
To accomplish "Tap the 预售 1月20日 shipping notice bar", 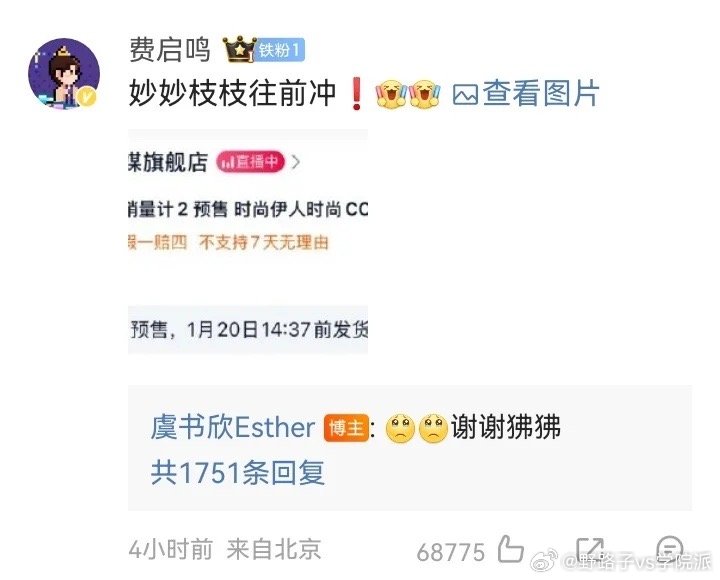I will [x=248, y=330].
